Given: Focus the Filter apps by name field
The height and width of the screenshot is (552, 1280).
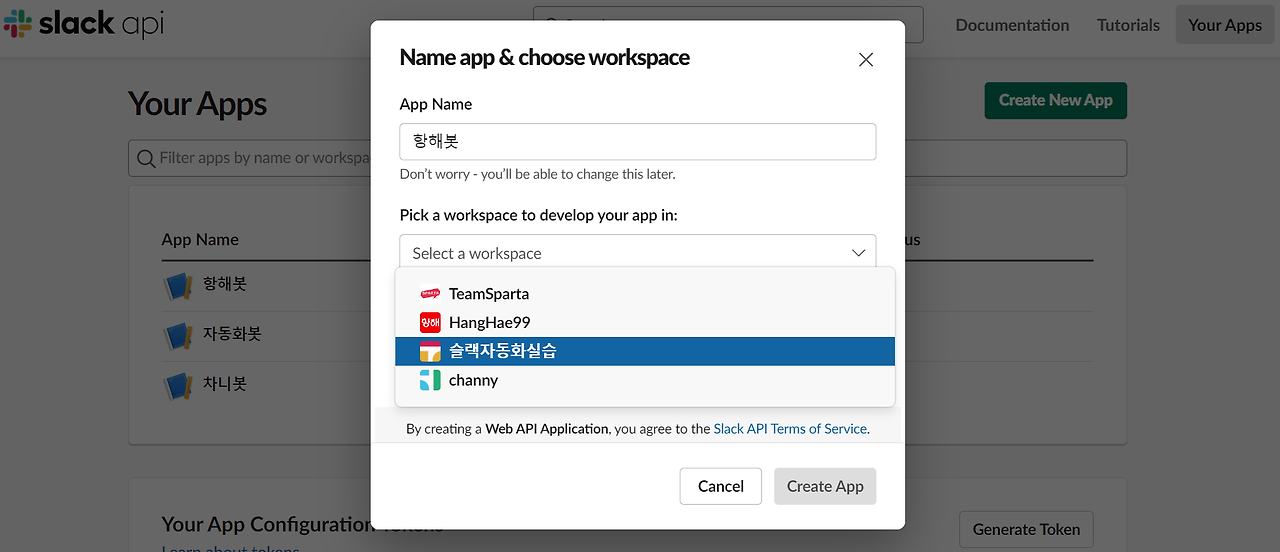Looking at the screenshot, I should point(627,158).
